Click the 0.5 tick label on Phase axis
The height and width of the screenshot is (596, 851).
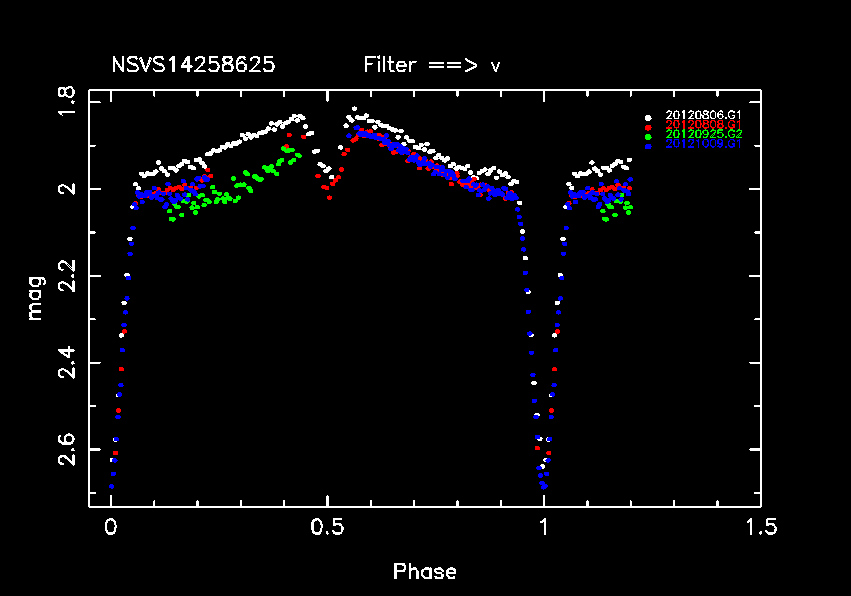click(x=327, y=527)
